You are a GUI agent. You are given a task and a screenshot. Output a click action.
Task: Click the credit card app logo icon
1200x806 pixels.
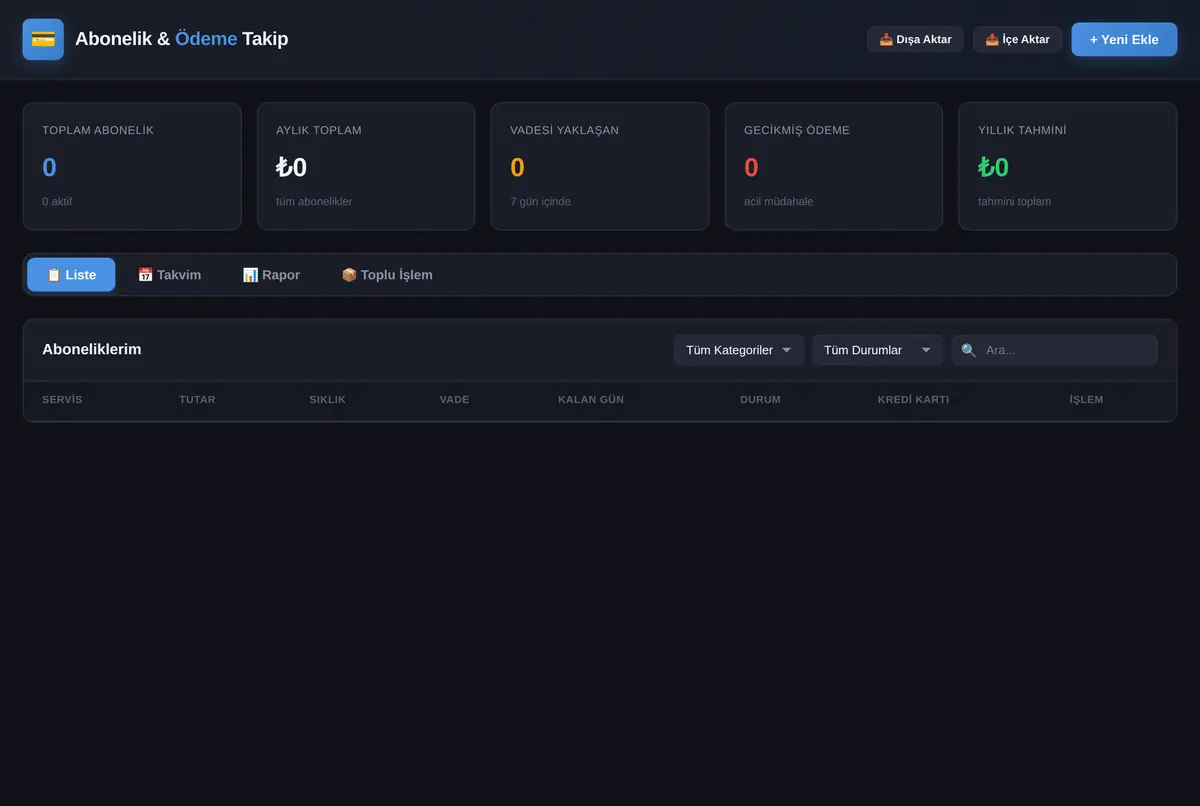[43, 39]
